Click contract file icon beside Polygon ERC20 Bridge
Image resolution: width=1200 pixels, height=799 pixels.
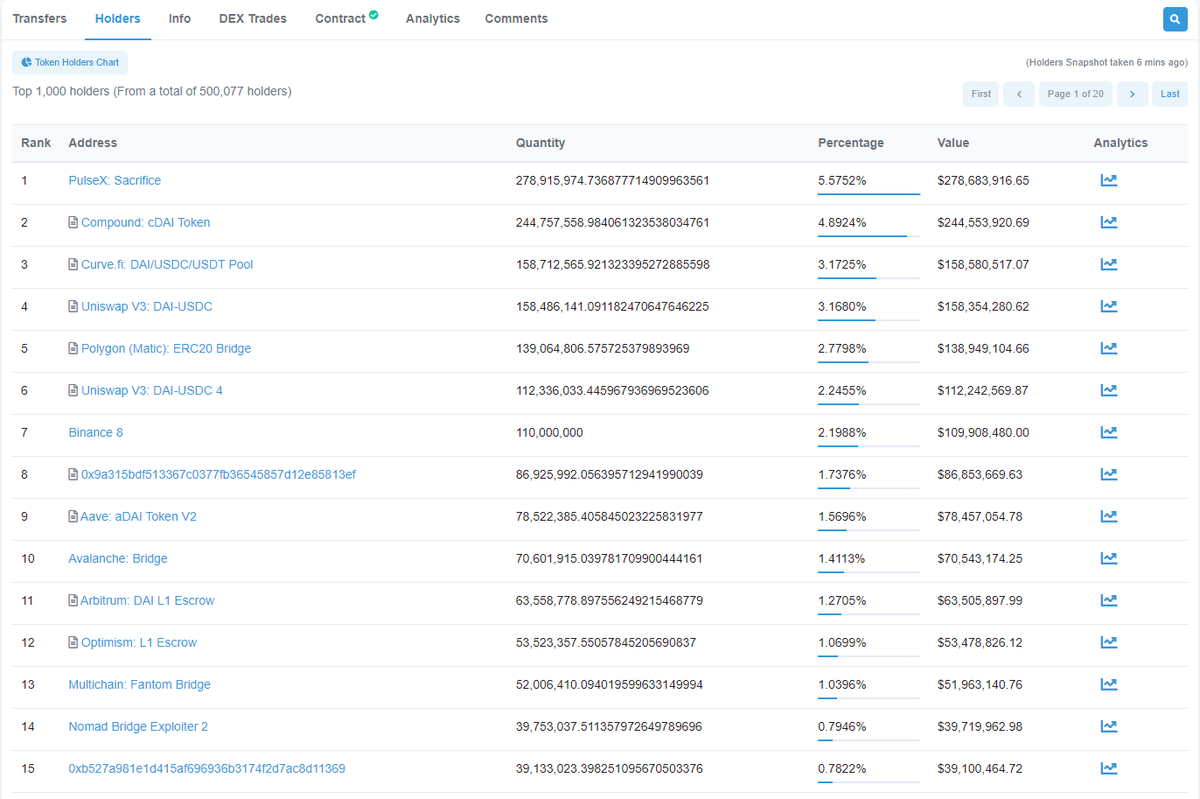pos(73,349)
